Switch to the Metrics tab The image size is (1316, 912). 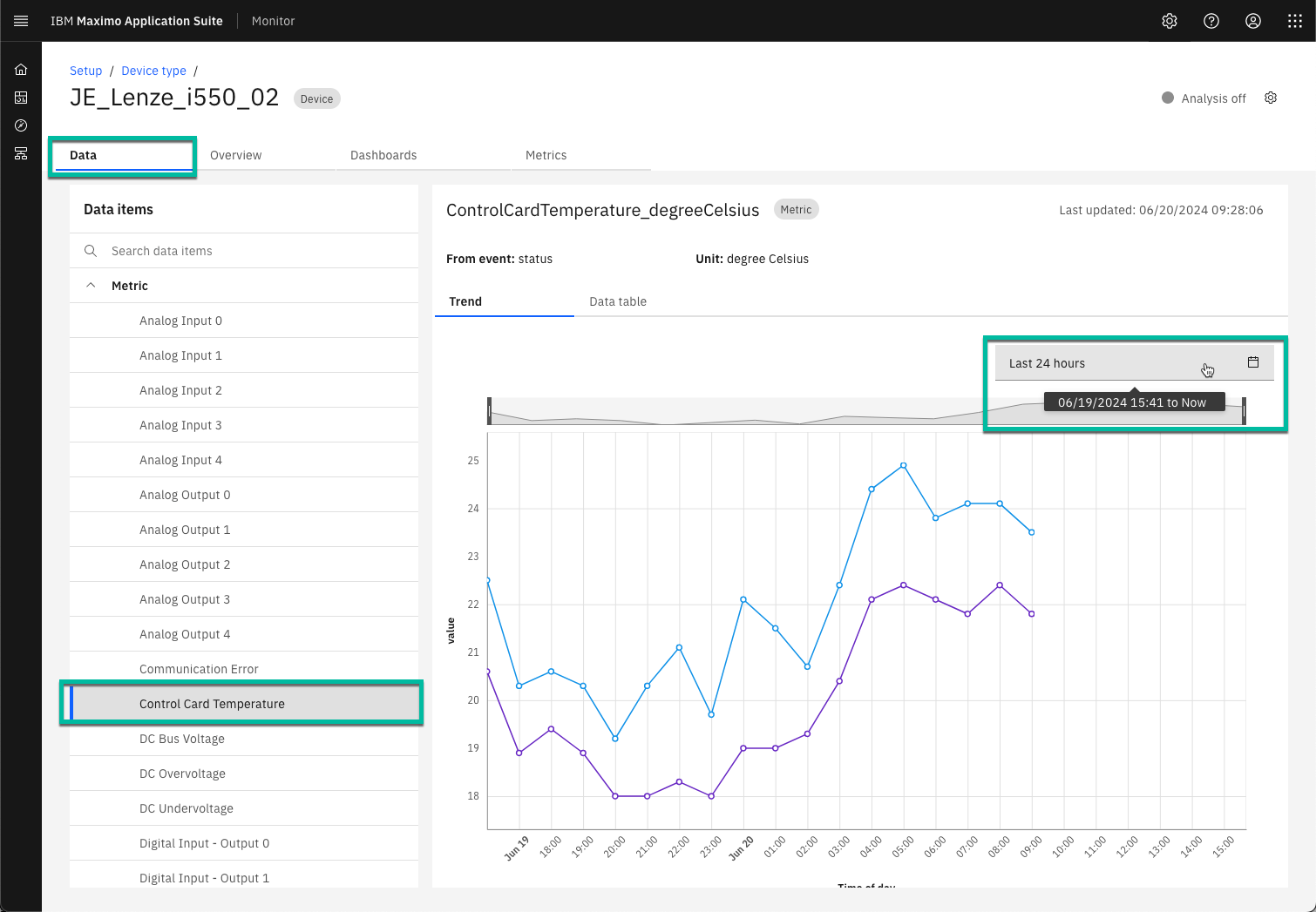tap(580, 155)
